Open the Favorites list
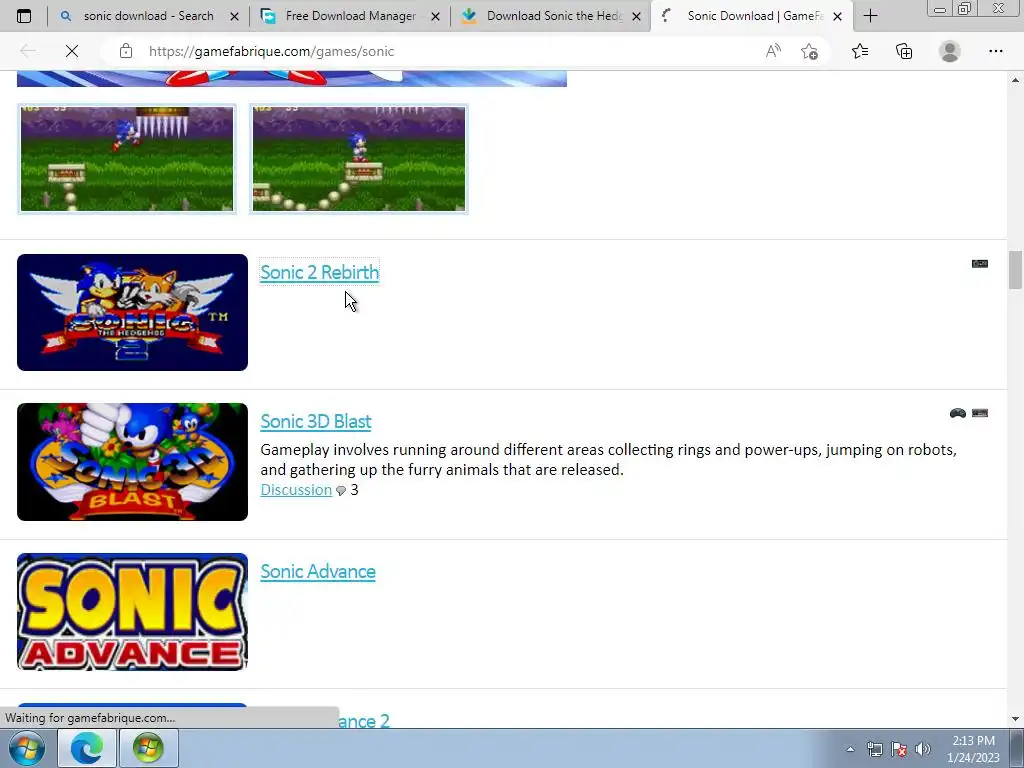 coord(860,51)
